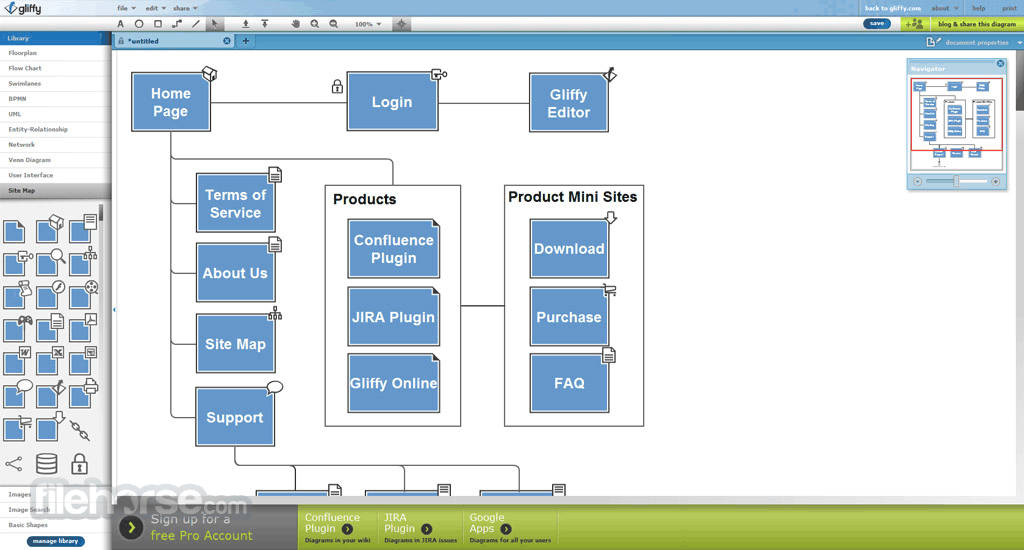Open the share menu dropdown

click(x=185, y=8)
